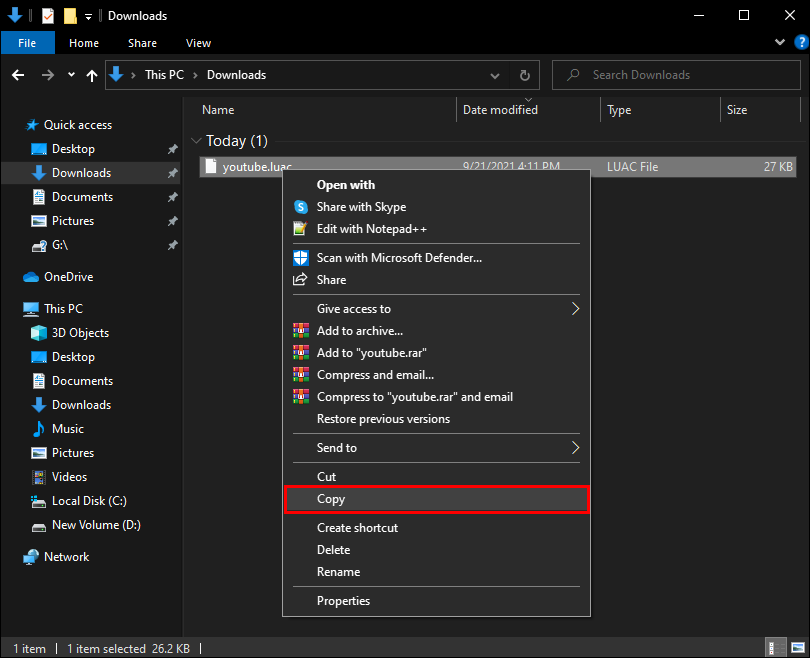Sort by the Date modified column

point(500,110)
